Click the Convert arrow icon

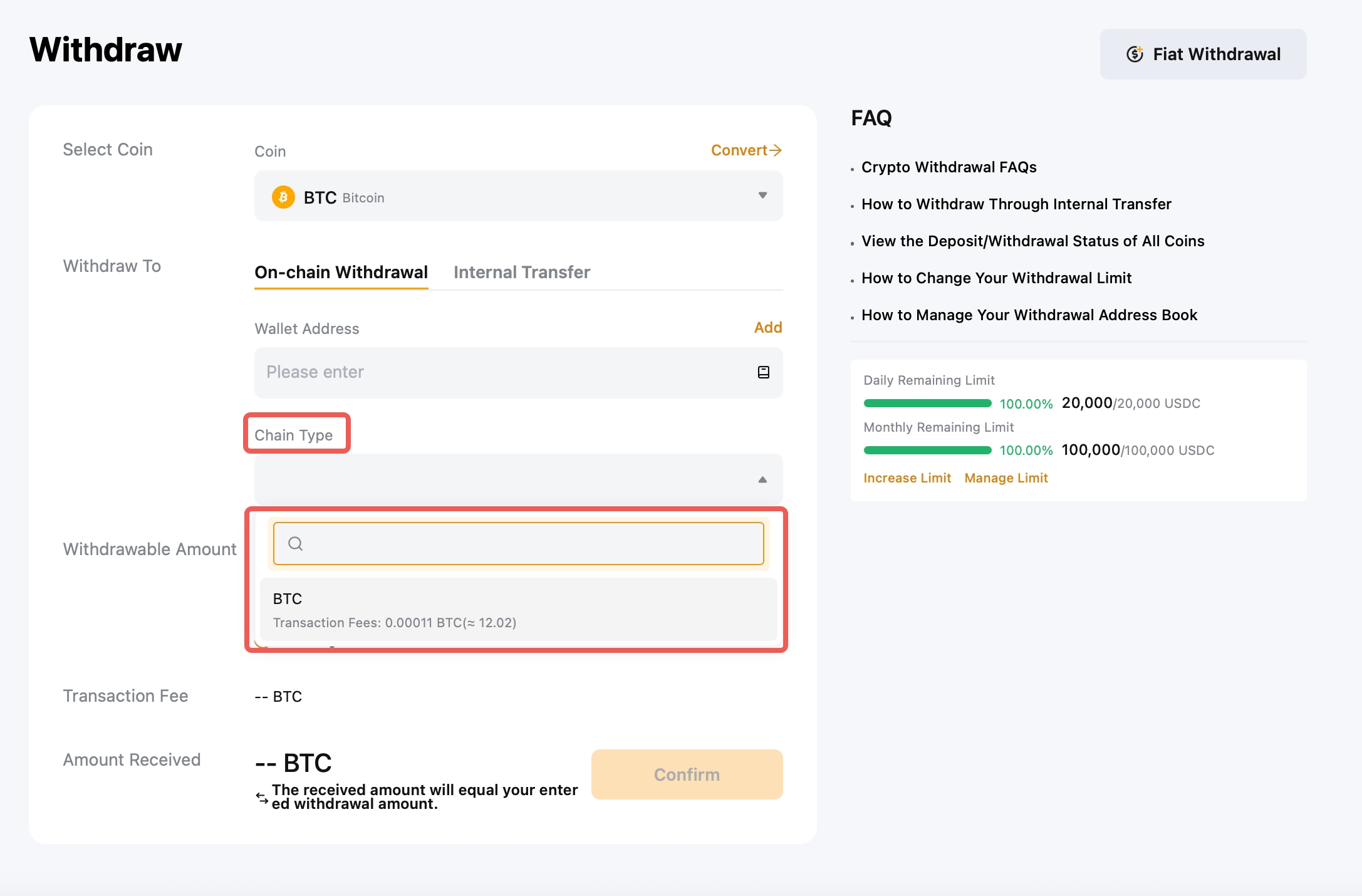pos(776,150)
